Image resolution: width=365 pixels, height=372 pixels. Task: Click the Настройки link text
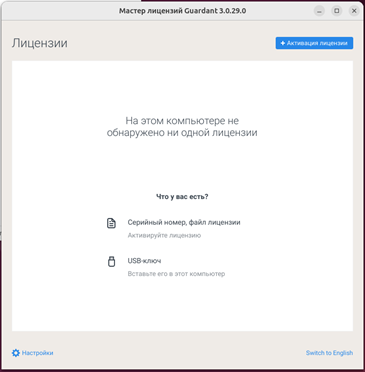pyautogui.click(x=38, y=353)
